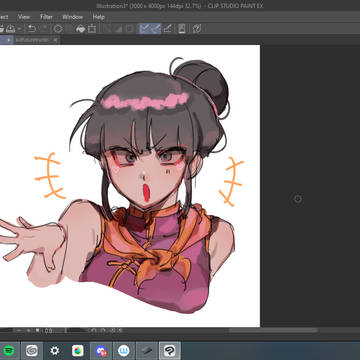Screen dimensions: 360x360
Task: Click the Scale/Rotate transform icon
Action: (x=92, y=29)
